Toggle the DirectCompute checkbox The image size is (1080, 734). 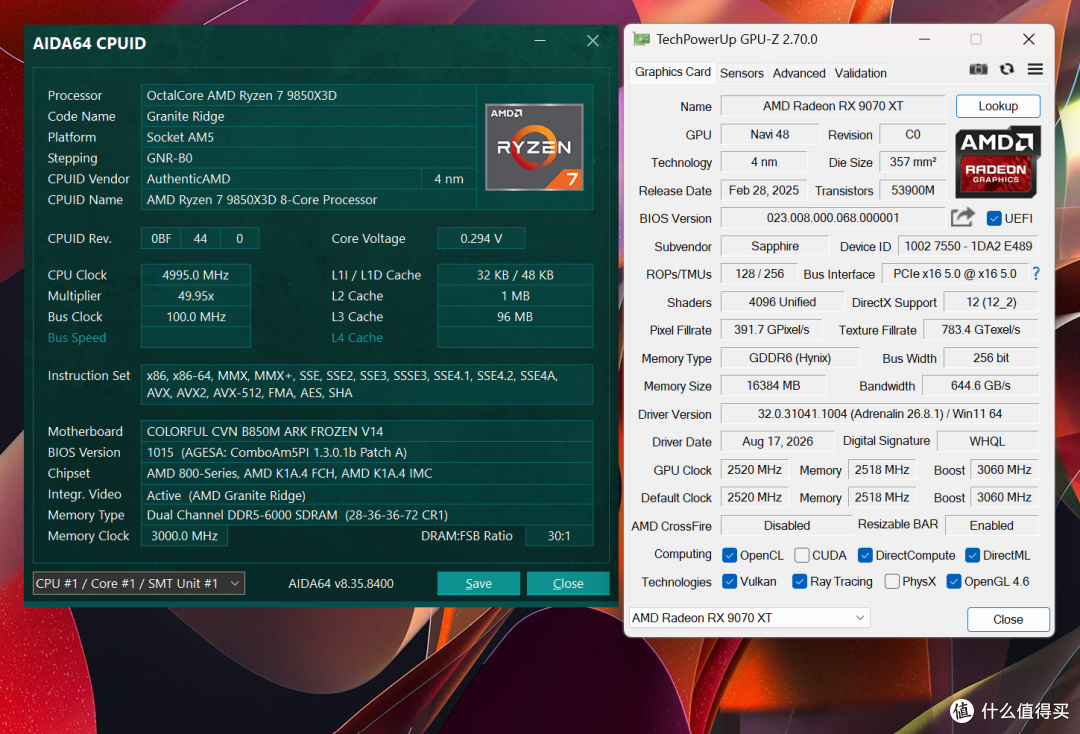pyautogui.click(x=866, y=555)
